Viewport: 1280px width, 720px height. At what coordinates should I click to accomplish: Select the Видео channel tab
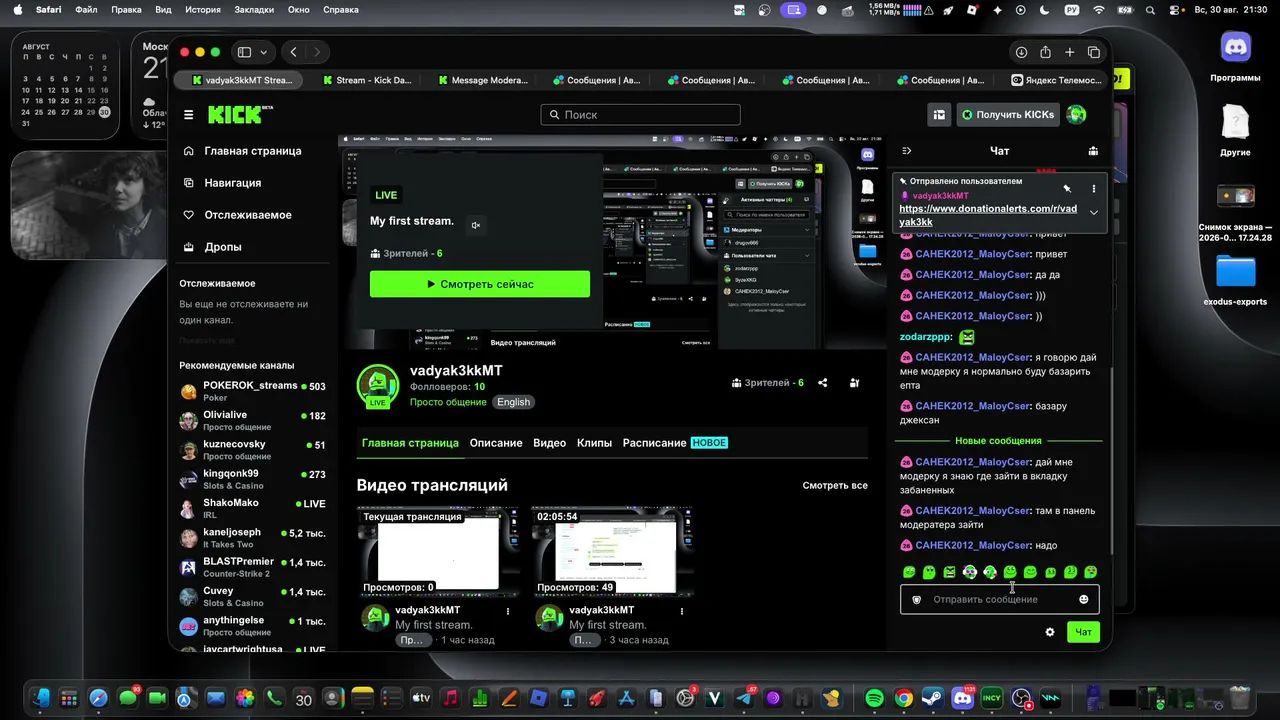tap(549, 443)
